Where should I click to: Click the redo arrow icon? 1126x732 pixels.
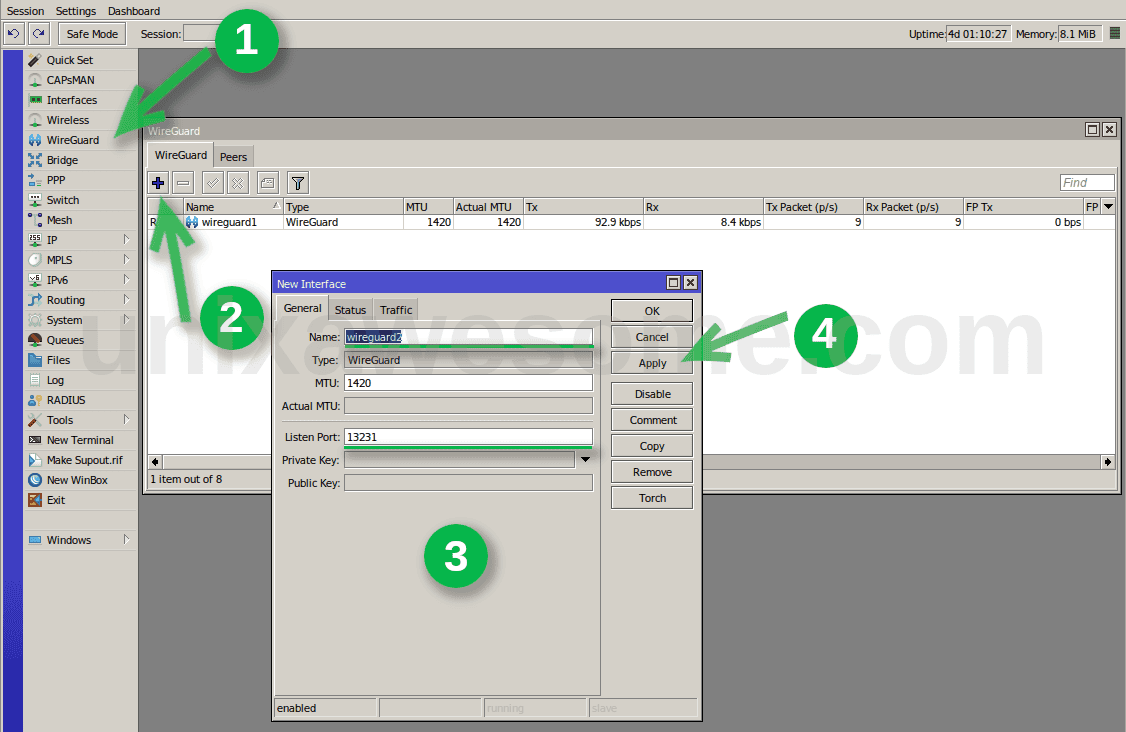point(38,34)
